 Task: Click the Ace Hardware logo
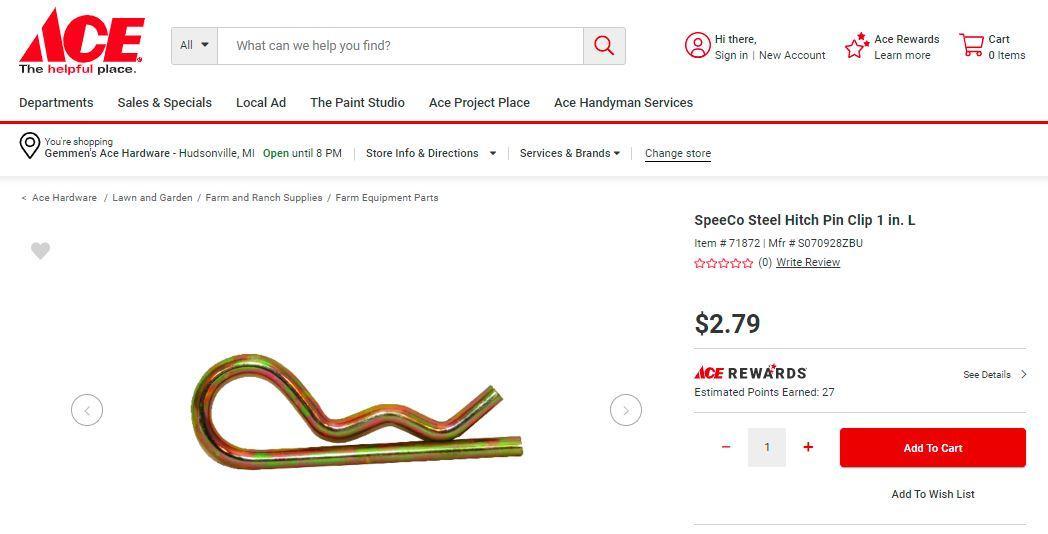81,42
